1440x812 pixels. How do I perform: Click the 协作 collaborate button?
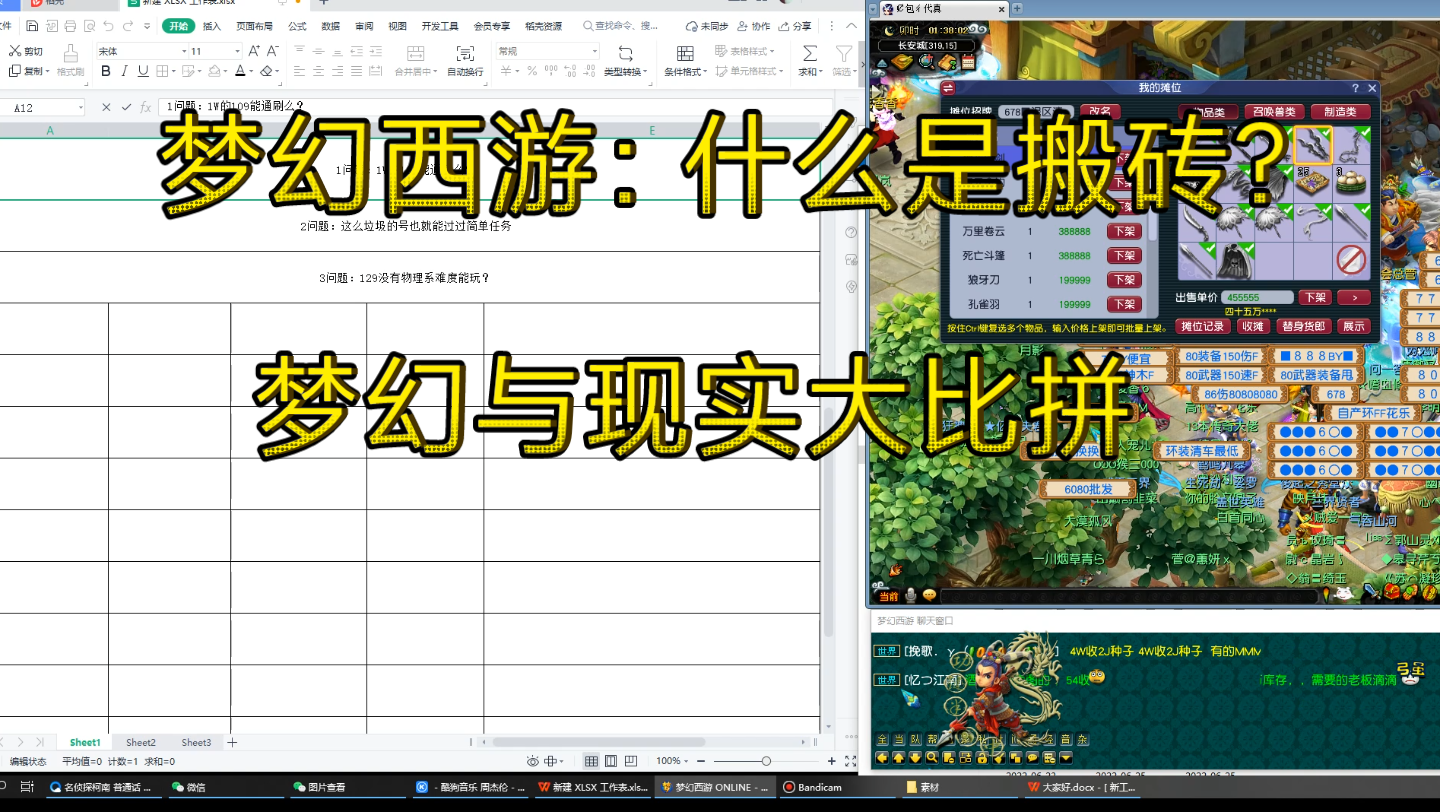point(755,26)
